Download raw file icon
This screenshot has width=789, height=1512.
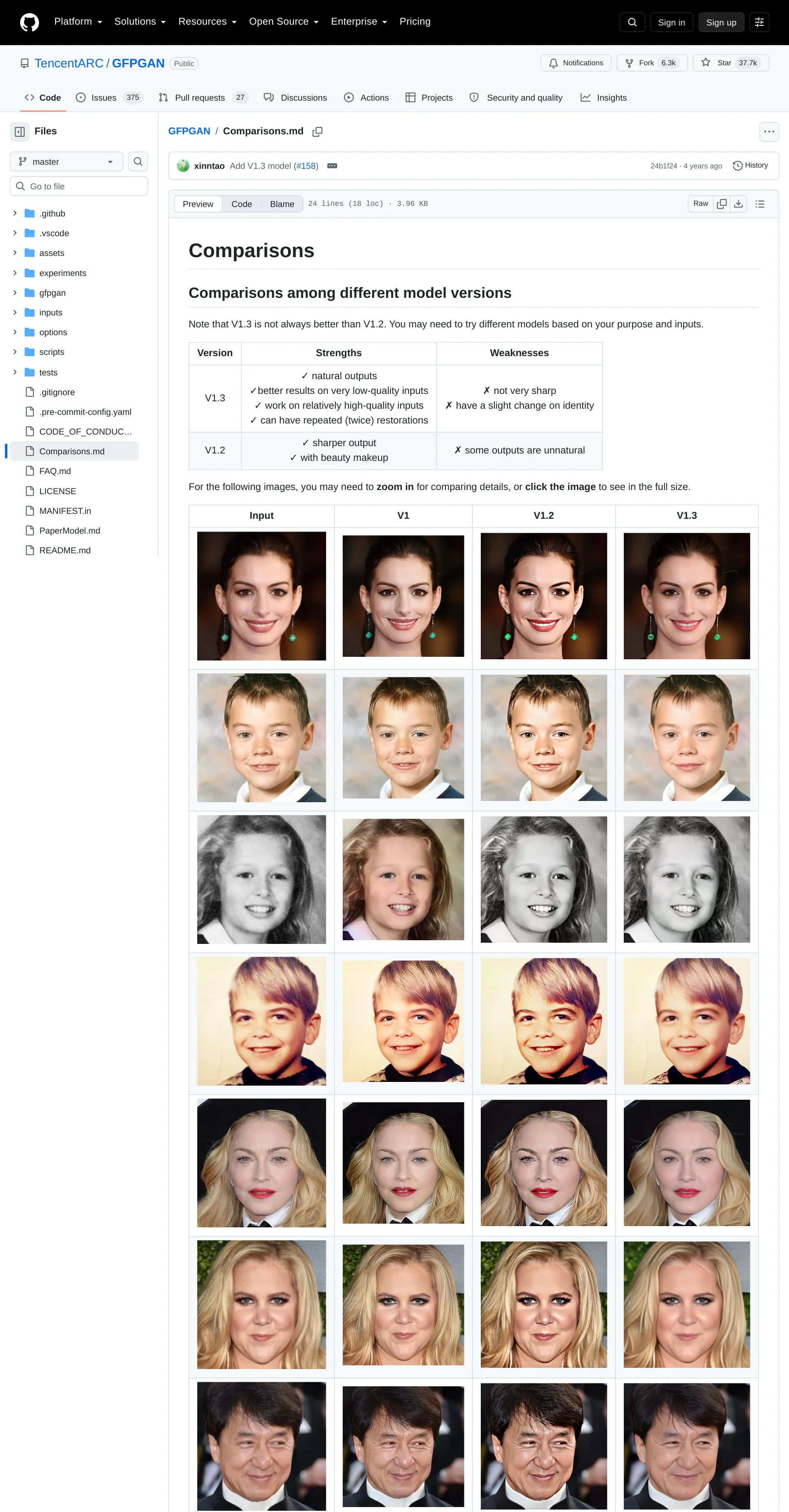[x=738, y=204]
